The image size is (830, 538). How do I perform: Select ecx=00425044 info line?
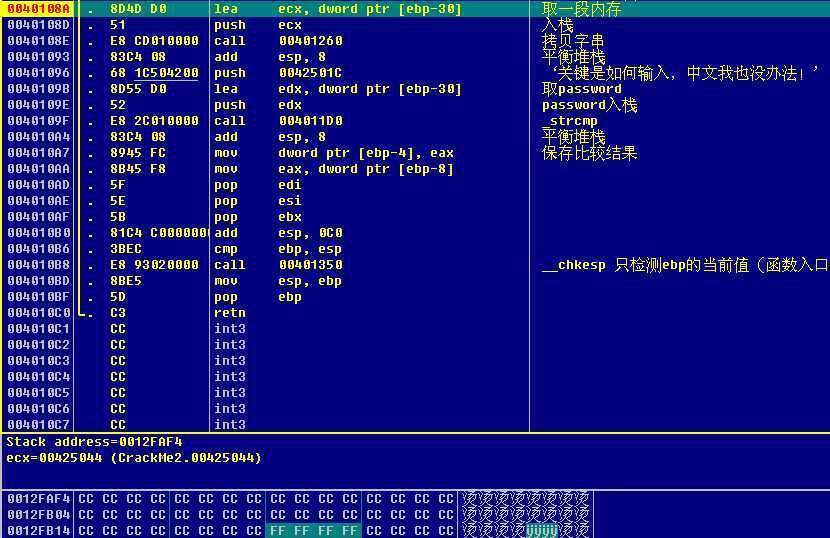(x=133, y=458)
